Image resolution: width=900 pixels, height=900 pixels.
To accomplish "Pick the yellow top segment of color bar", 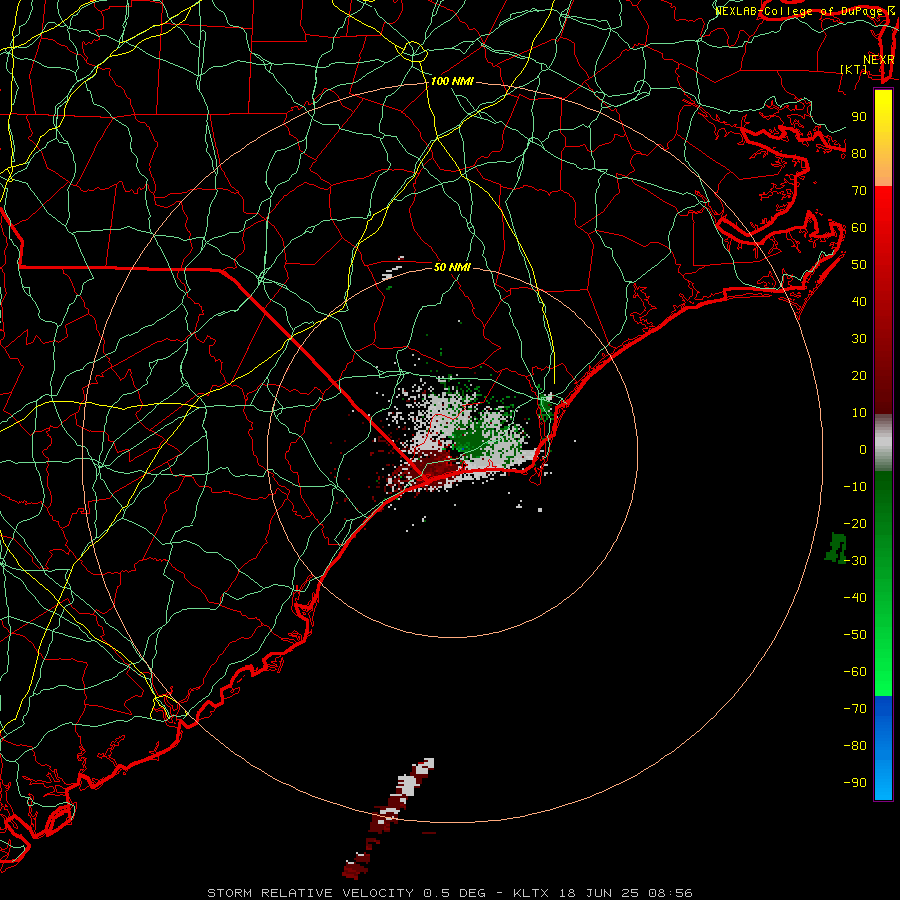I will click(x=883, y=138).
